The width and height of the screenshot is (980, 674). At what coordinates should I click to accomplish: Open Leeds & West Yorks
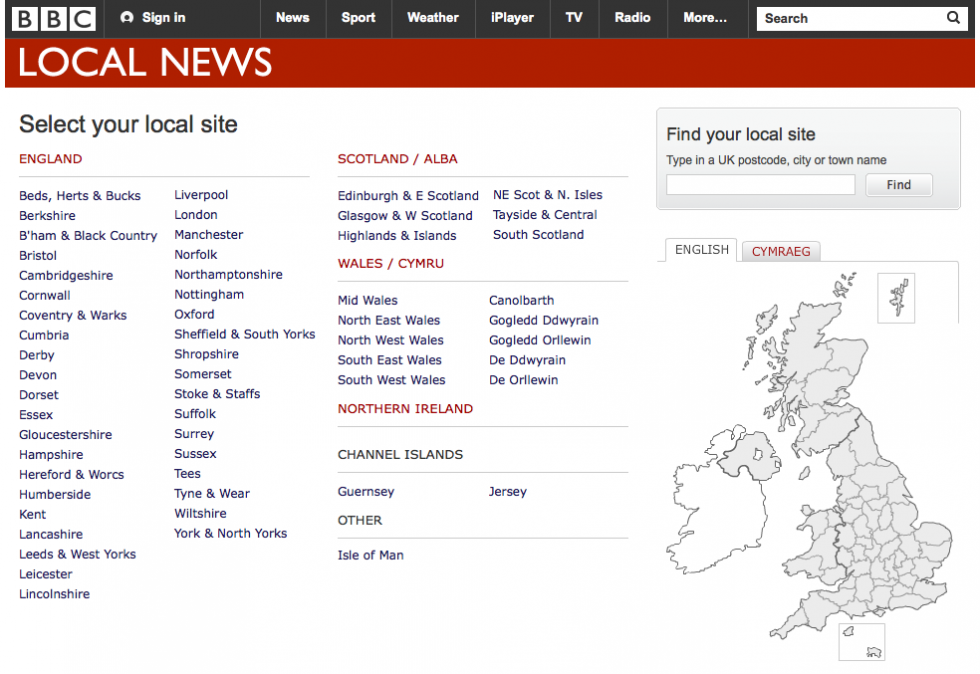click(x=78, y=554)
